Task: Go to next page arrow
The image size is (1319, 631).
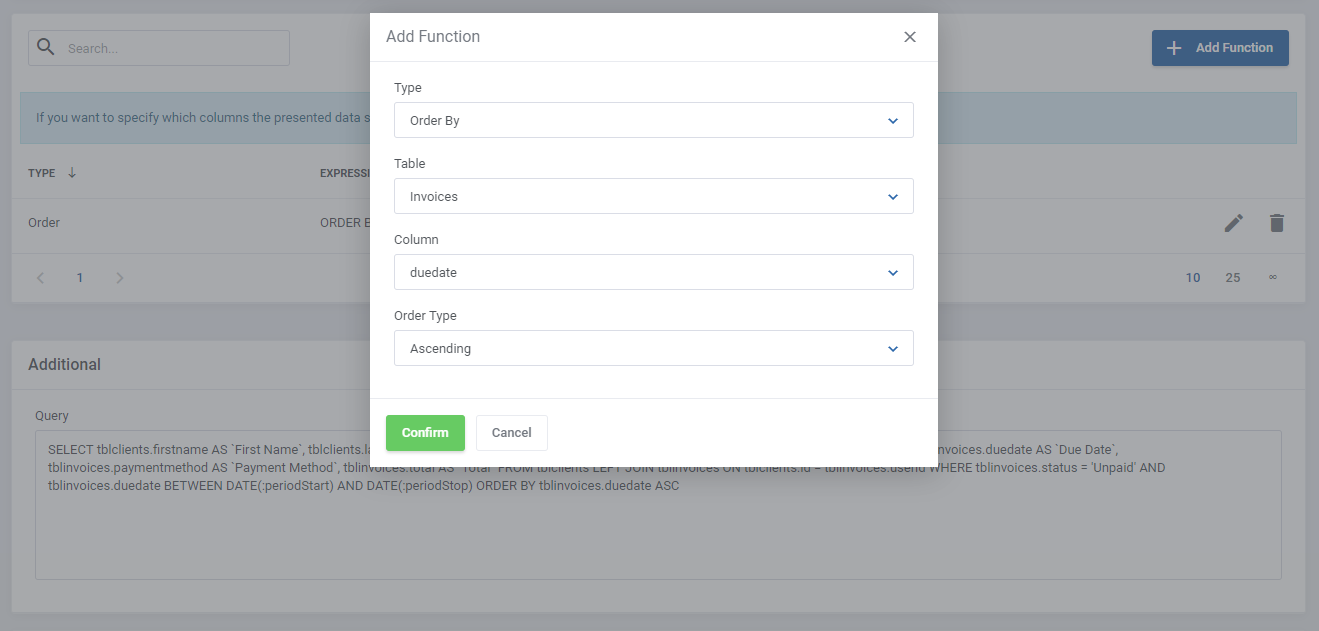Action: click(x=120, y=278)
